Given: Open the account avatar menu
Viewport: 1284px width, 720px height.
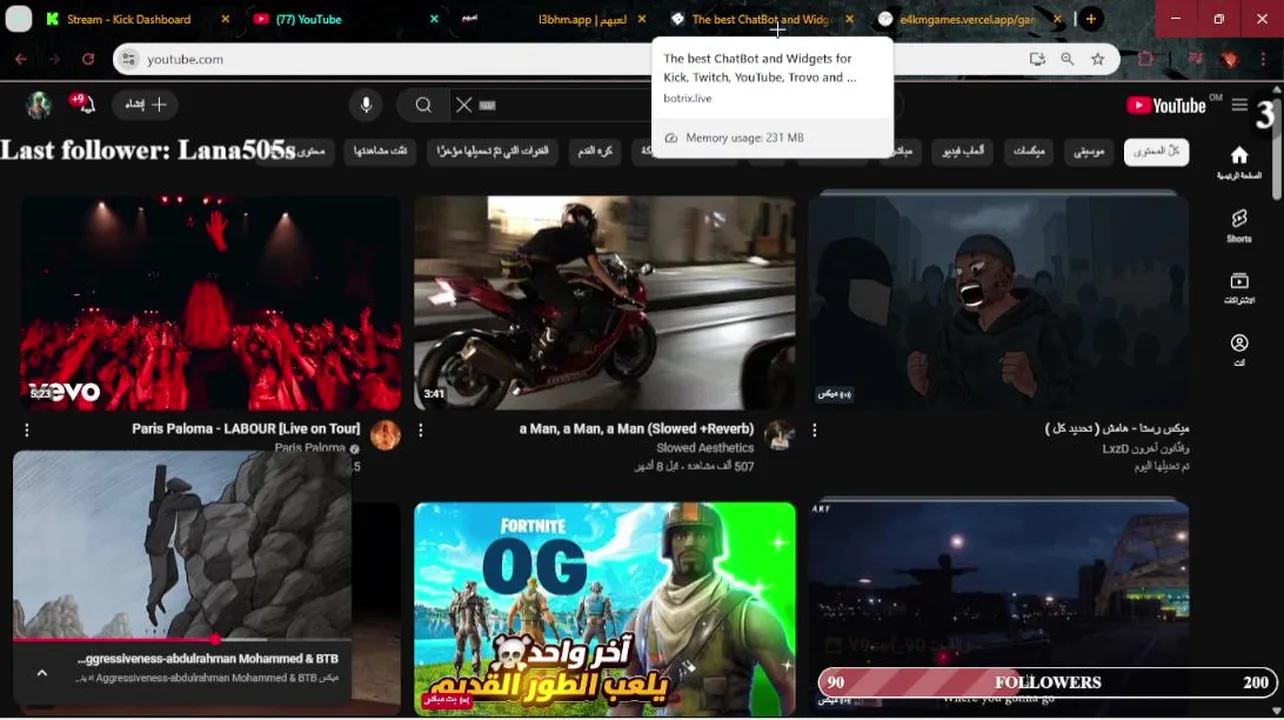Looking at the screenshot, I should [x=38, y=105].
